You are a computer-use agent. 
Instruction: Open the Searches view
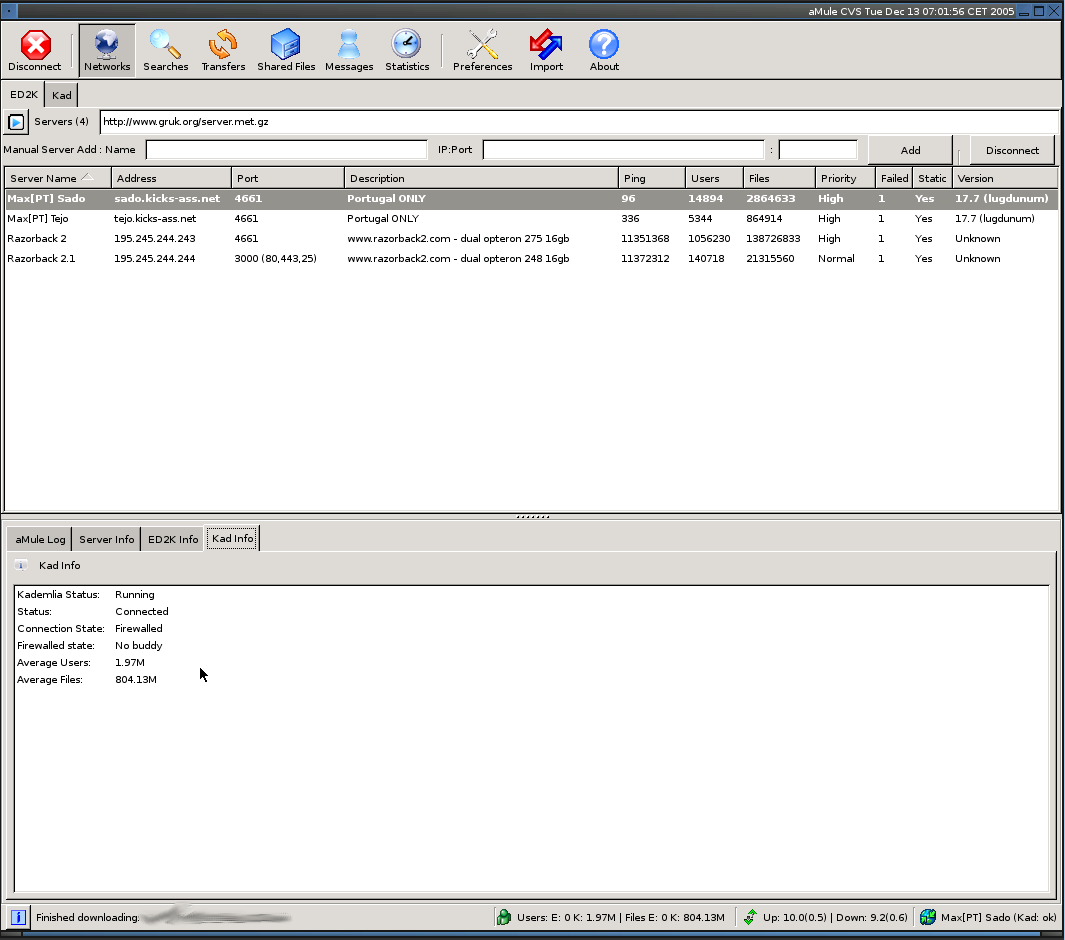[165, 50]
